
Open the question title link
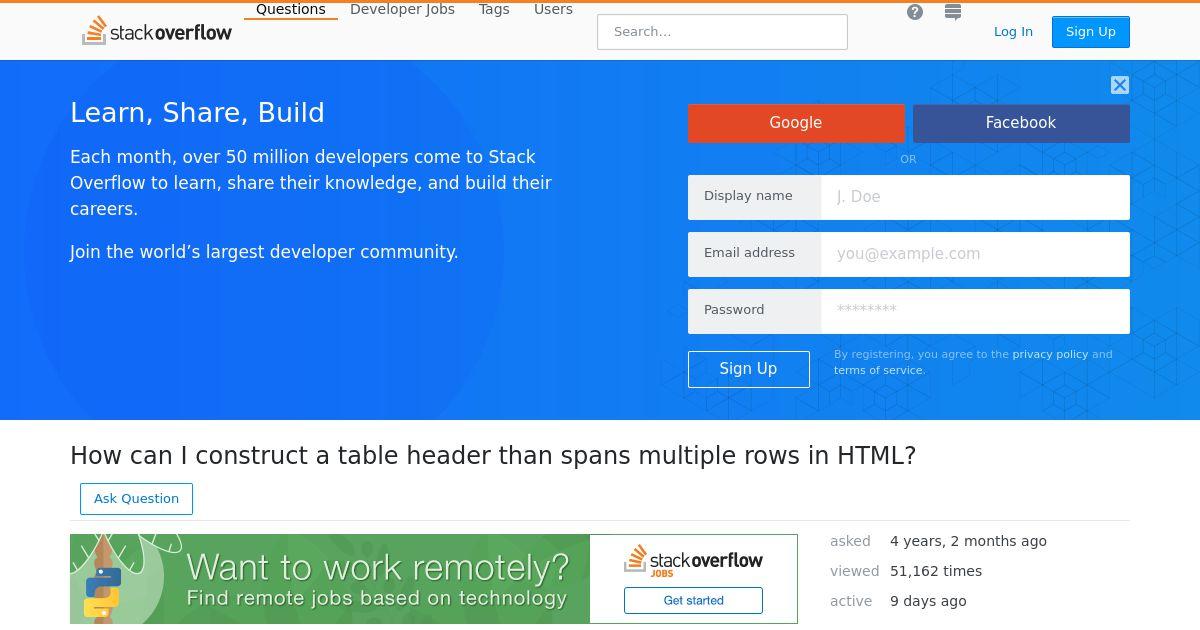coord(493,456)
